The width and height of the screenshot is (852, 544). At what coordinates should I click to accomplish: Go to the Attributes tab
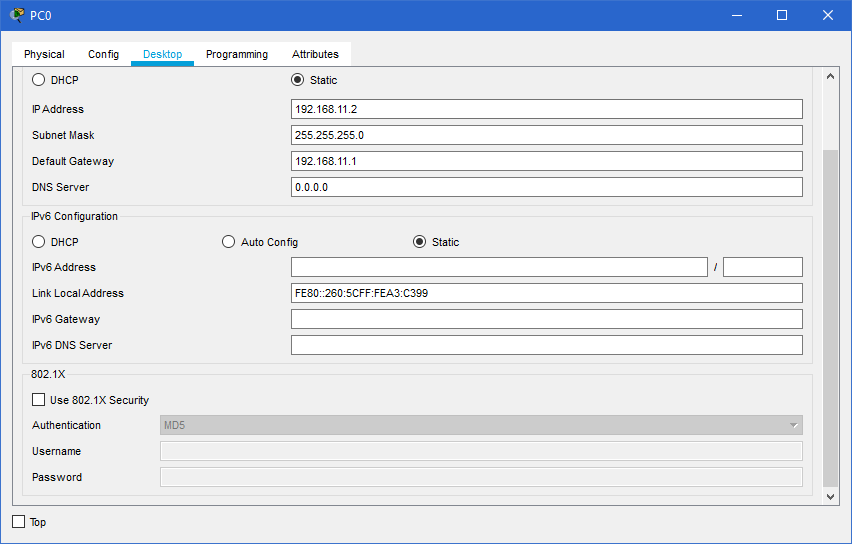tap(315, 54)
